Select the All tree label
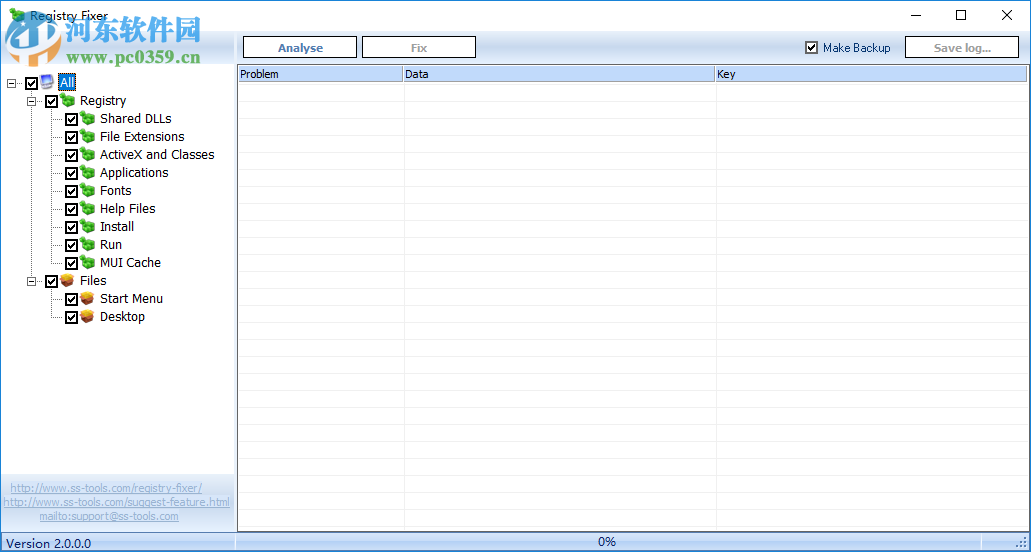Screen dimensions: 1031x552 (66, 82)
